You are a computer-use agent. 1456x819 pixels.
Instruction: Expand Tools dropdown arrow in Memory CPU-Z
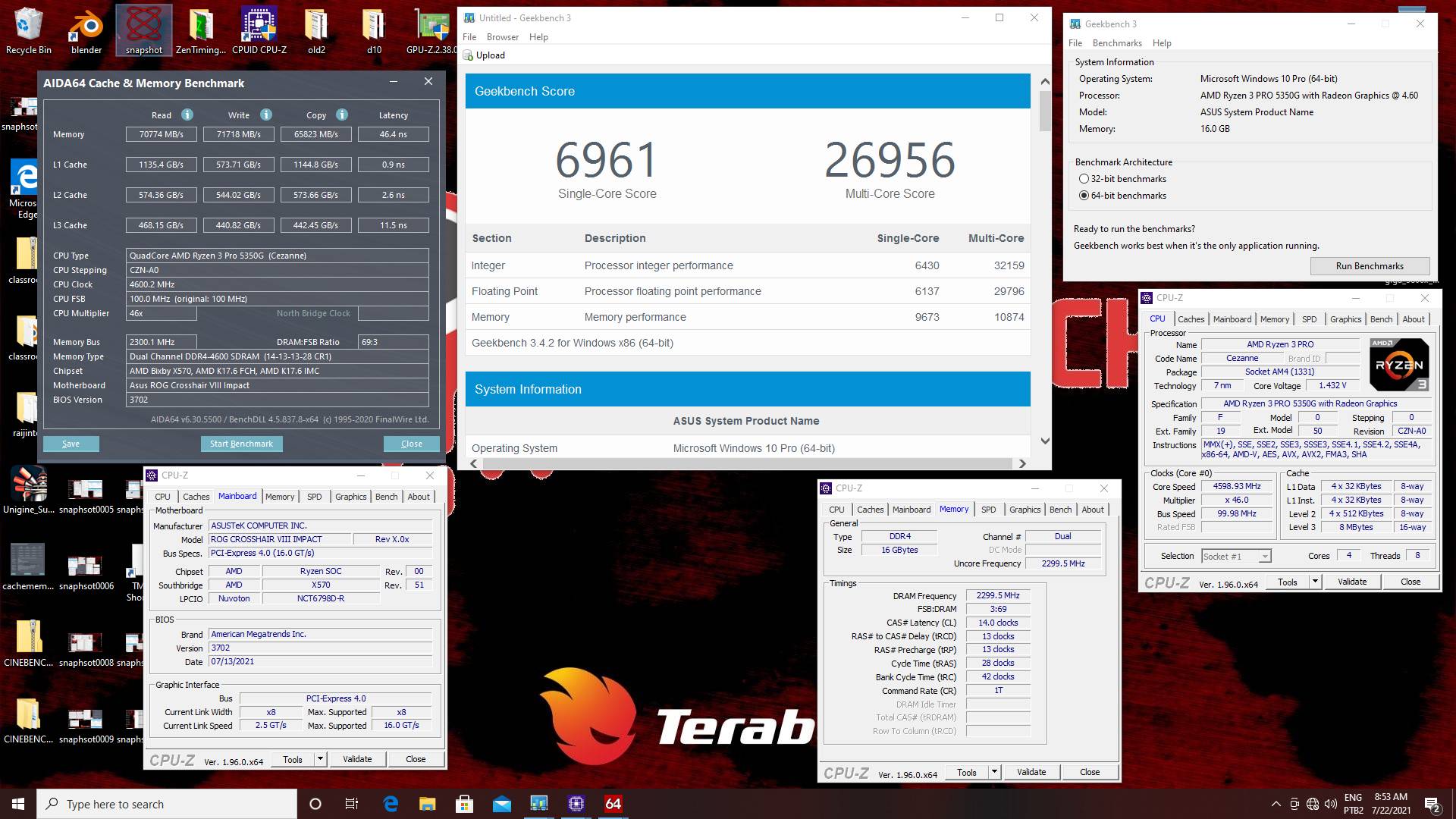[994, 772]
